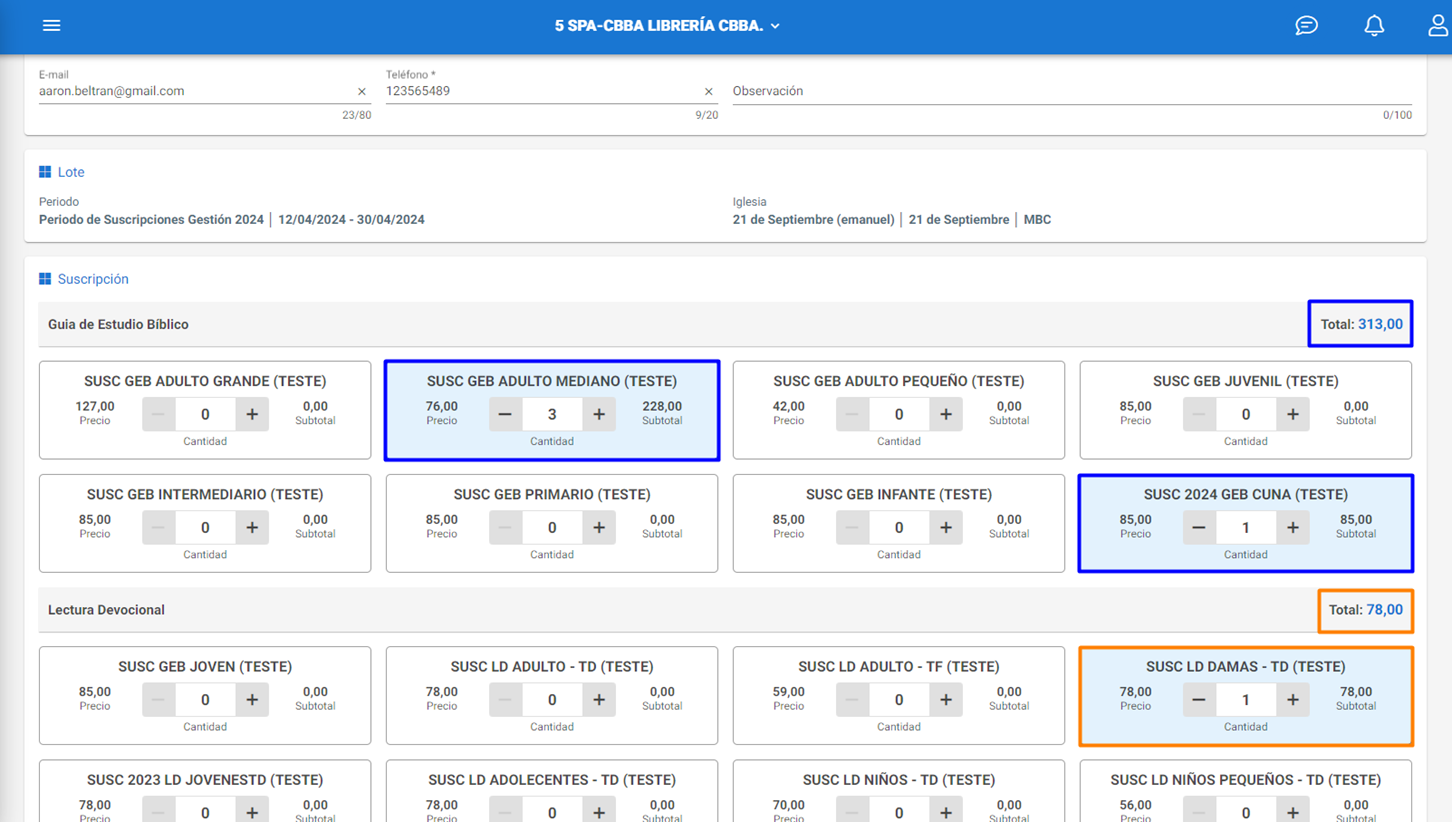Decrease quantity of SUSC GEB ADULTO MEDIANO
1452x822 pixels.
(505, 414)
